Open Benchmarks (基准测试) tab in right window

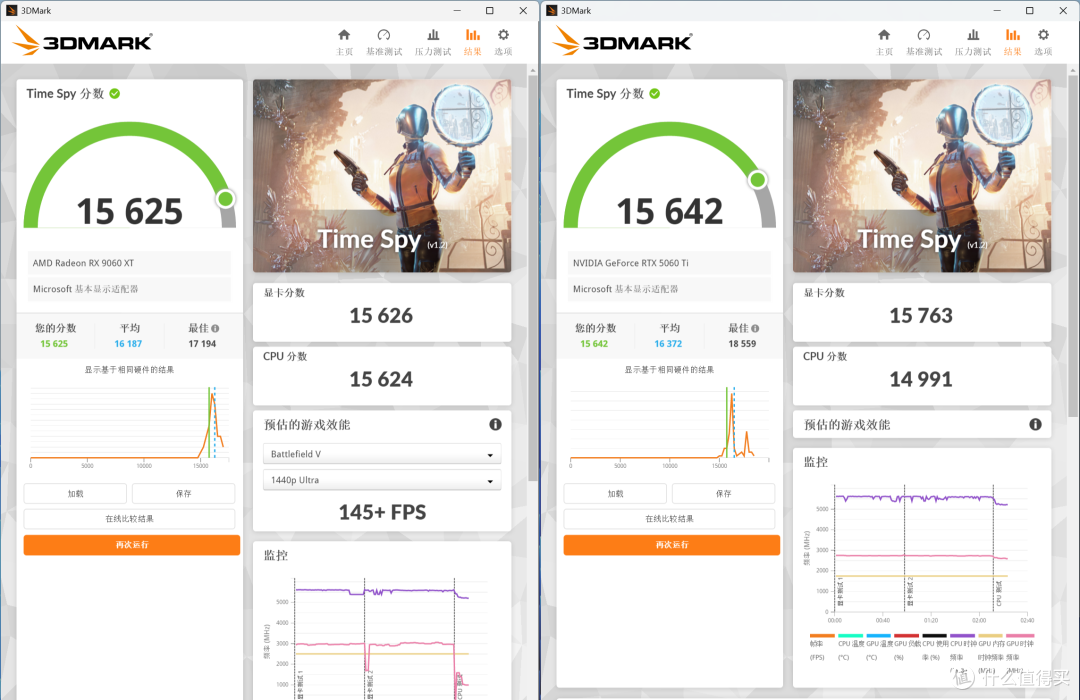(x=924, y=42)
